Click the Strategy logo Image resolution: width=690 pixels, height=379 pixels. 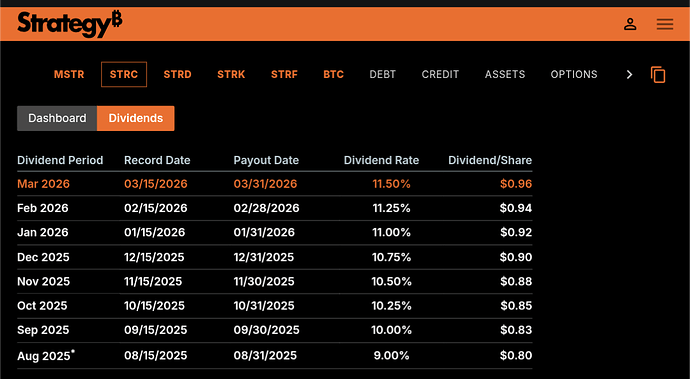click(x=70, y=24)
